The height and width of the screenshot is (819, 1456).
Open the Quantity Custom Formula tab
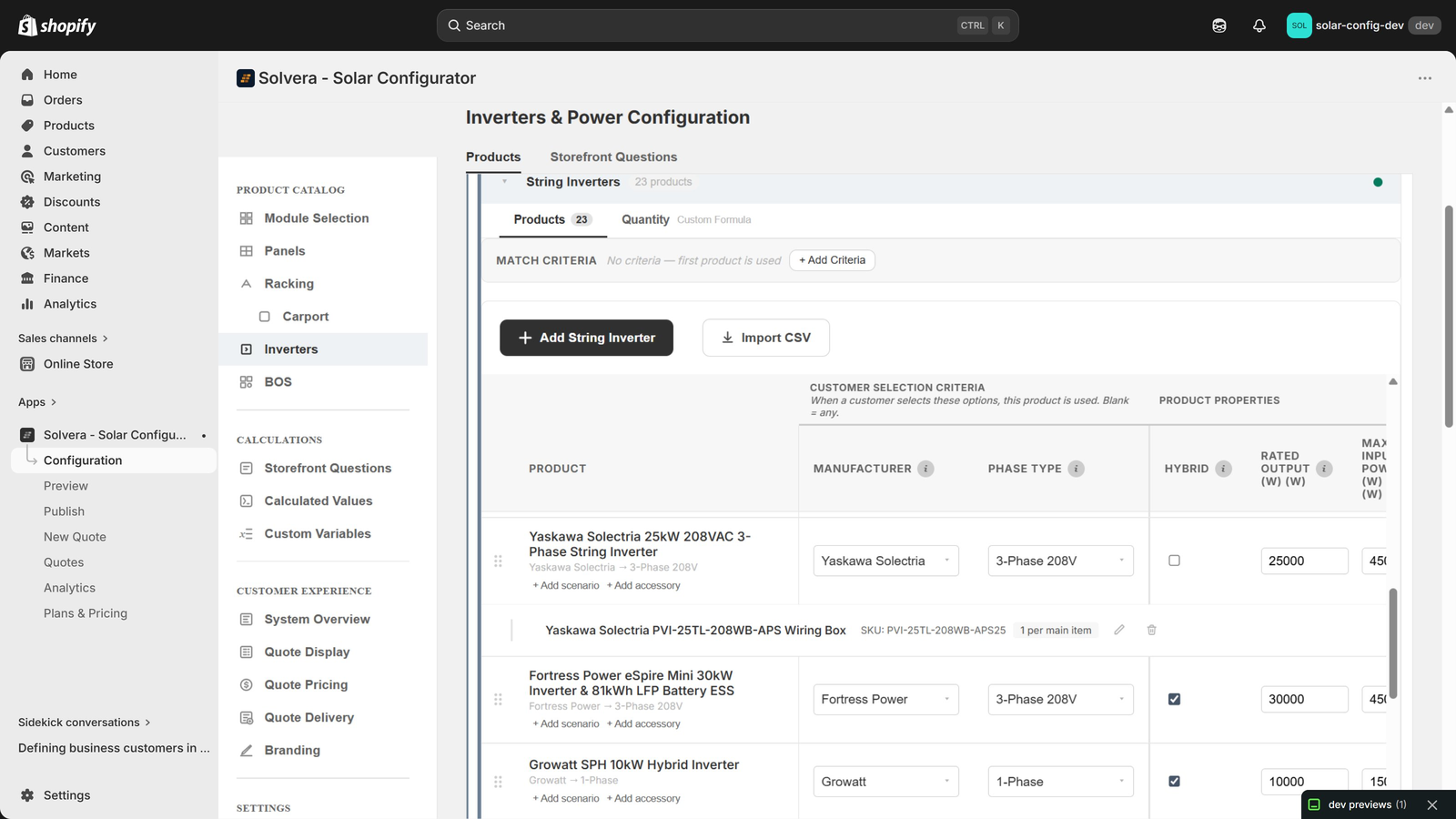coord(686,219)
